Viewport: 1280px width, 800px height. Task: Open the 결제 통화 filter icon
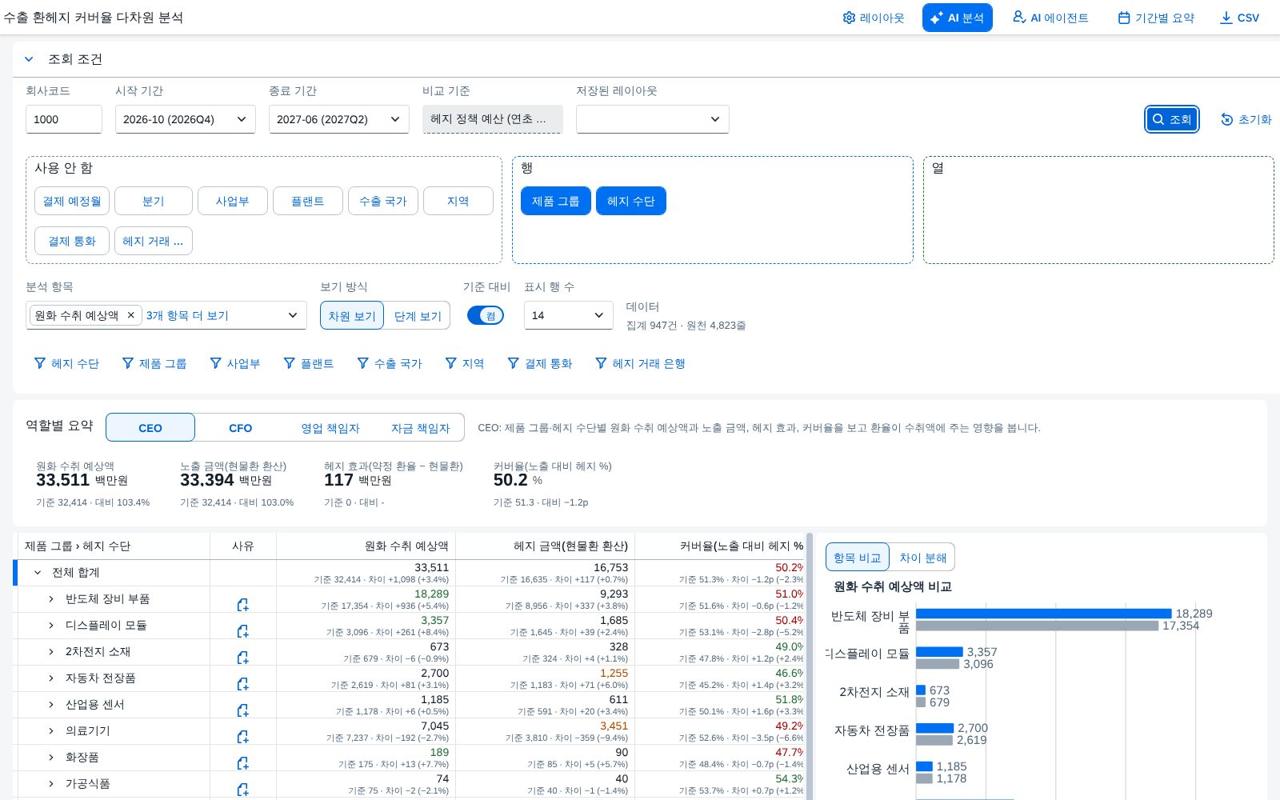pyautogui.click(x=513, y=363)
